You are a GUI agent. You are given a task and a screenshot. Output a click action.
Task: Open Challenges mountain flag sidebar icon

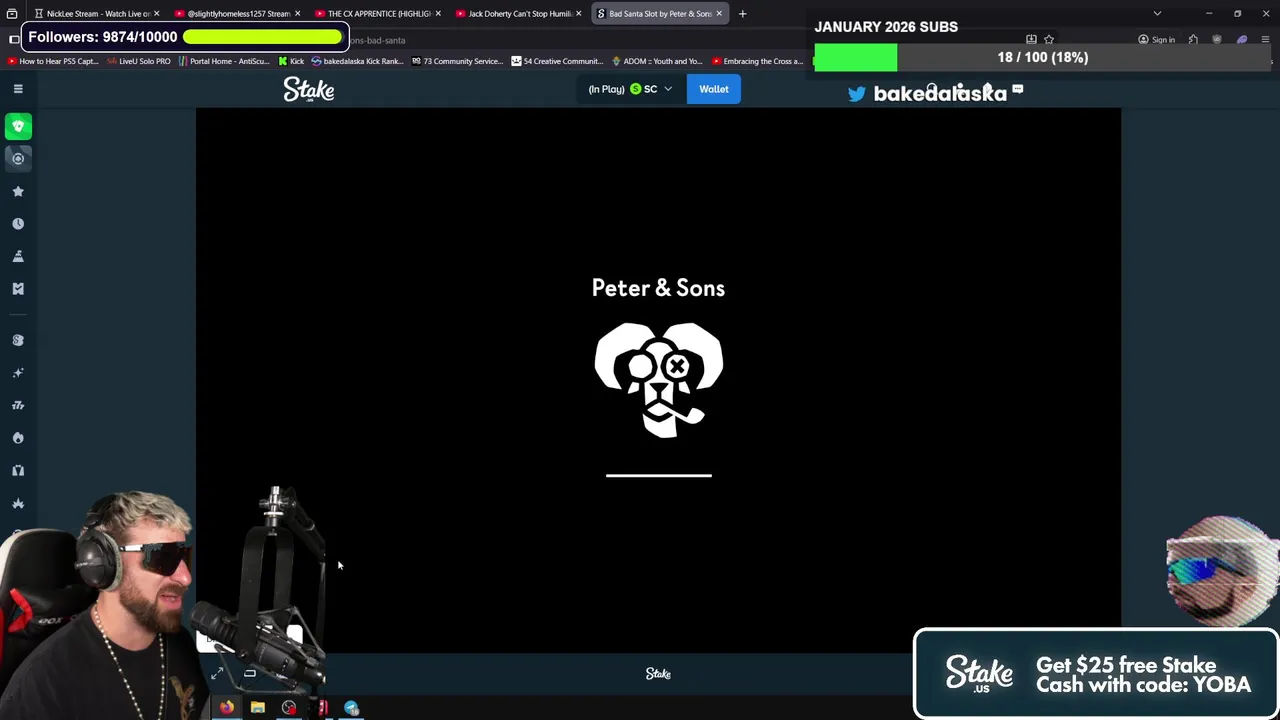pyautogui.click(x=18, y=256)
